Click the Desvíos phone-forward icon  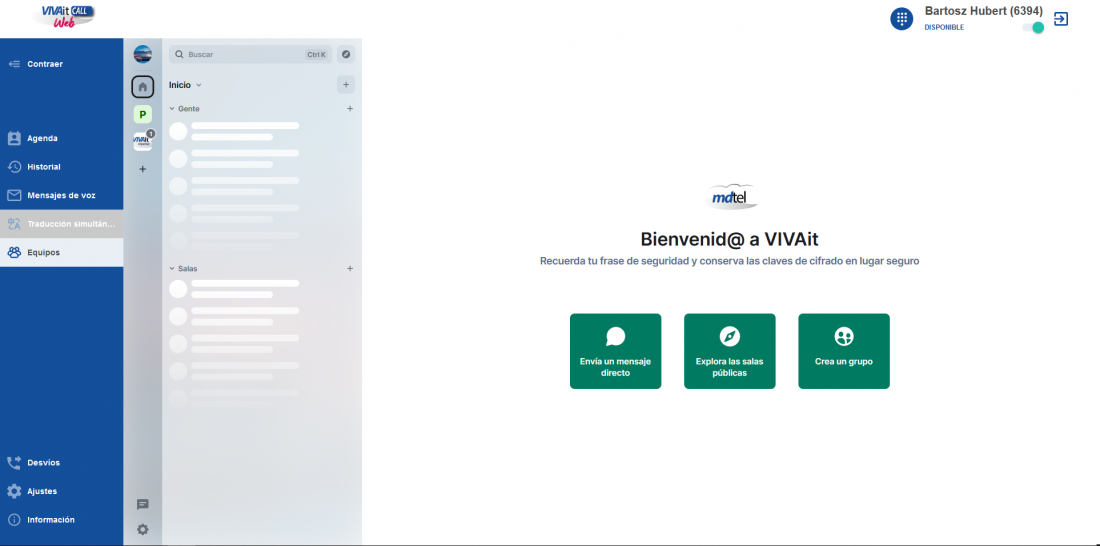point(14,462)
